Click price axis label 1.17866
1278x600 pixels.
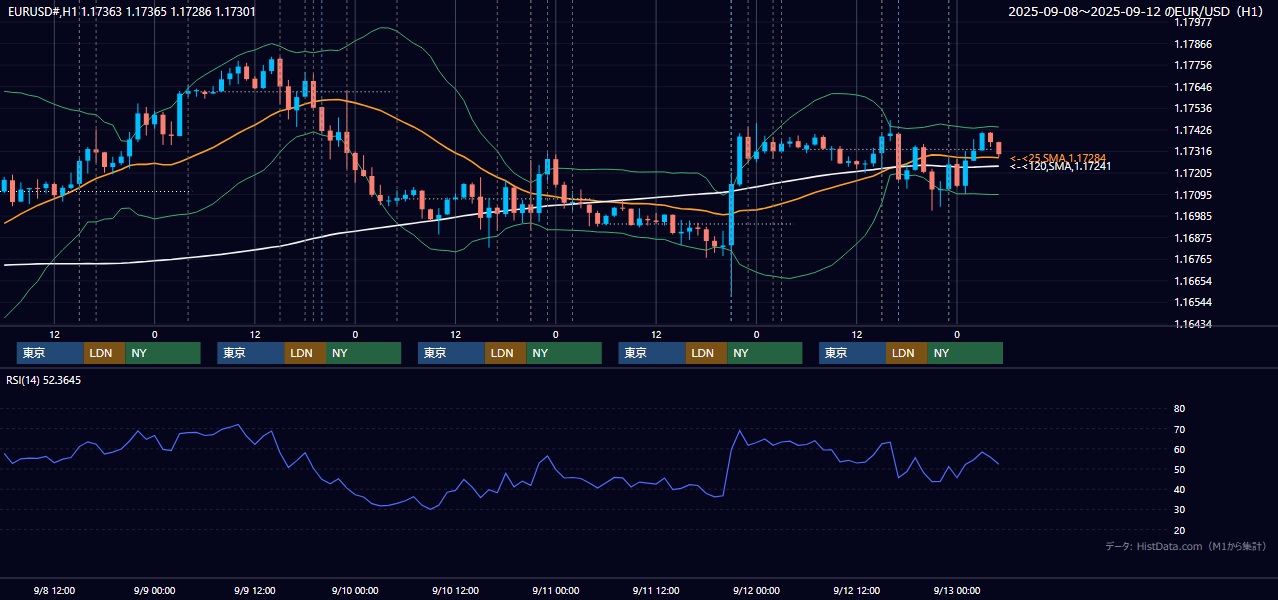1192,44
